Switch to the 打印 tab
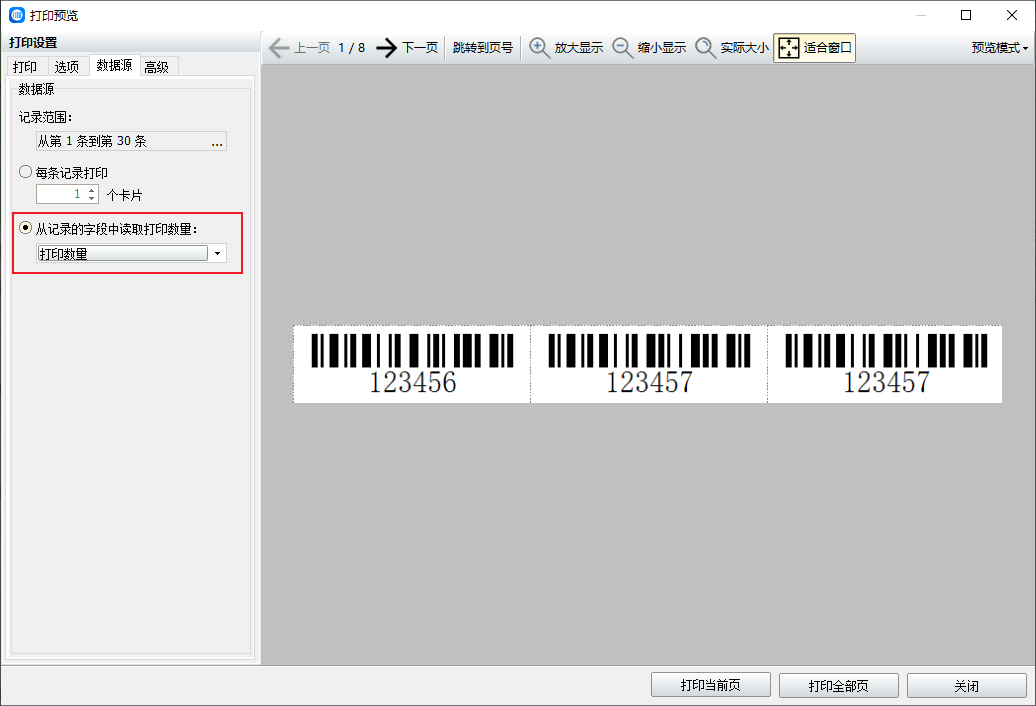The image size is (1036, 706). tap(25, 67)
